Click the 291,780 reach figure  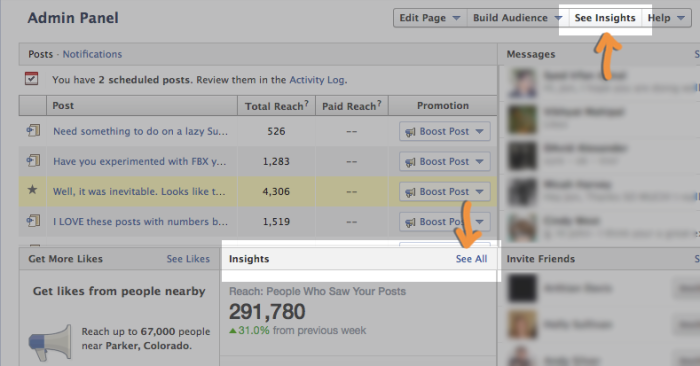267,312
